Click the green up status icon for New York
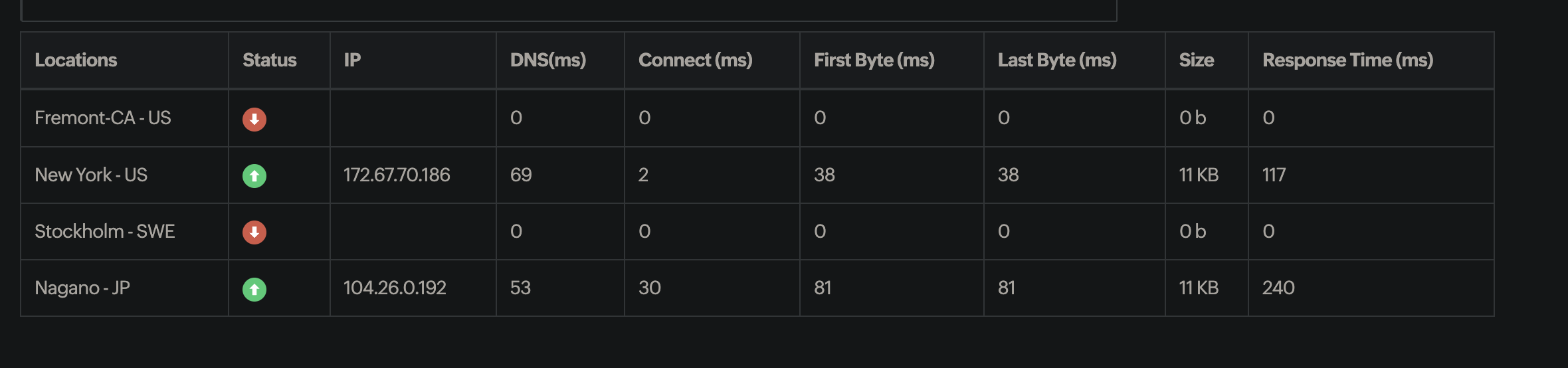The width and height of the screenshot is (1568, 368). (x=254, y=176)
